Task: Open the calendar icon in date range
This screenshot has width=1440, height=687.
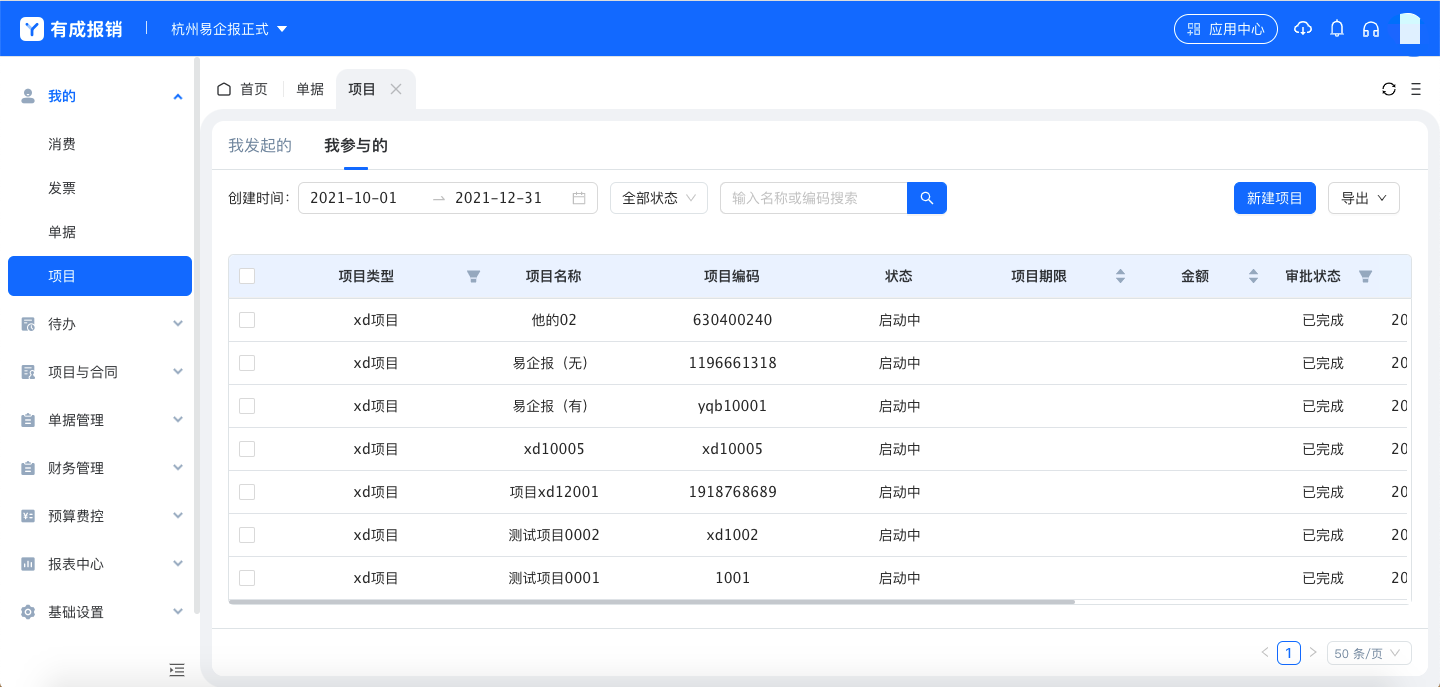Action: coord(579,198)
